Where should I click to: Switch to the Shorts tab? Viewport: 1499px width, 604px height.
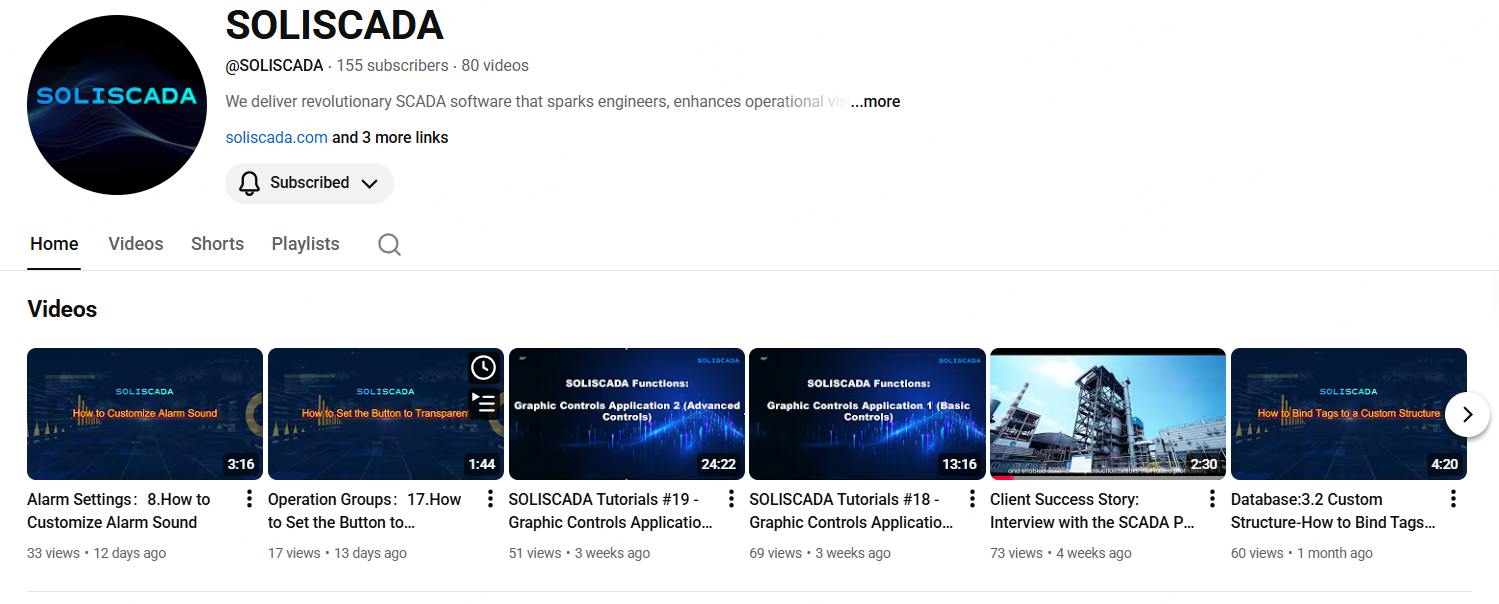coord(217,244)
